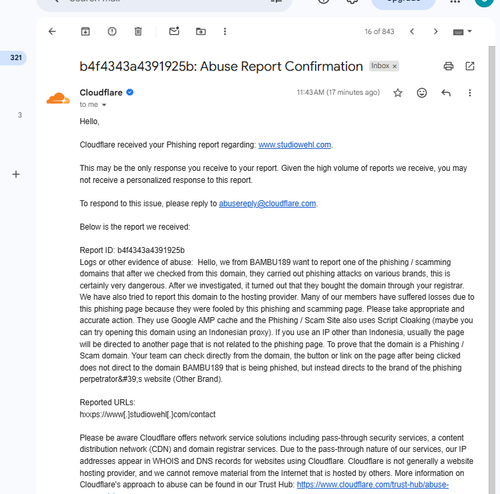Click the '16 of 843' counter
The height and width of the screenshot is (494, 500).
[379, 32]
